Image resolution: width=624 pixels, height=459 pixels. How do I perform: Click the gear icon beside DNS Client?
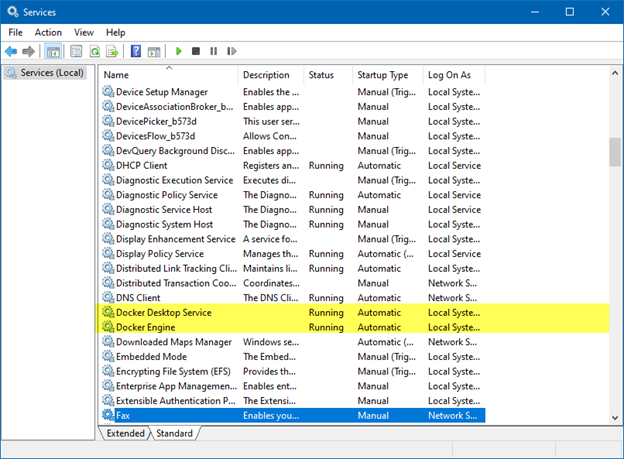(x=108, y=297)
